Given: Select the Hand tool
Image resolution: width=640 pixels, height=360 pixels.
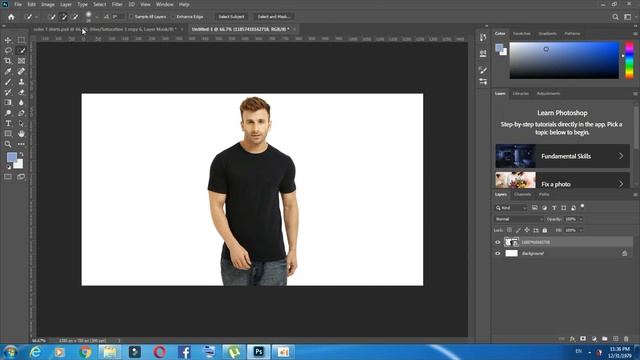Looking at the screenshot, I should pos(21,134).
